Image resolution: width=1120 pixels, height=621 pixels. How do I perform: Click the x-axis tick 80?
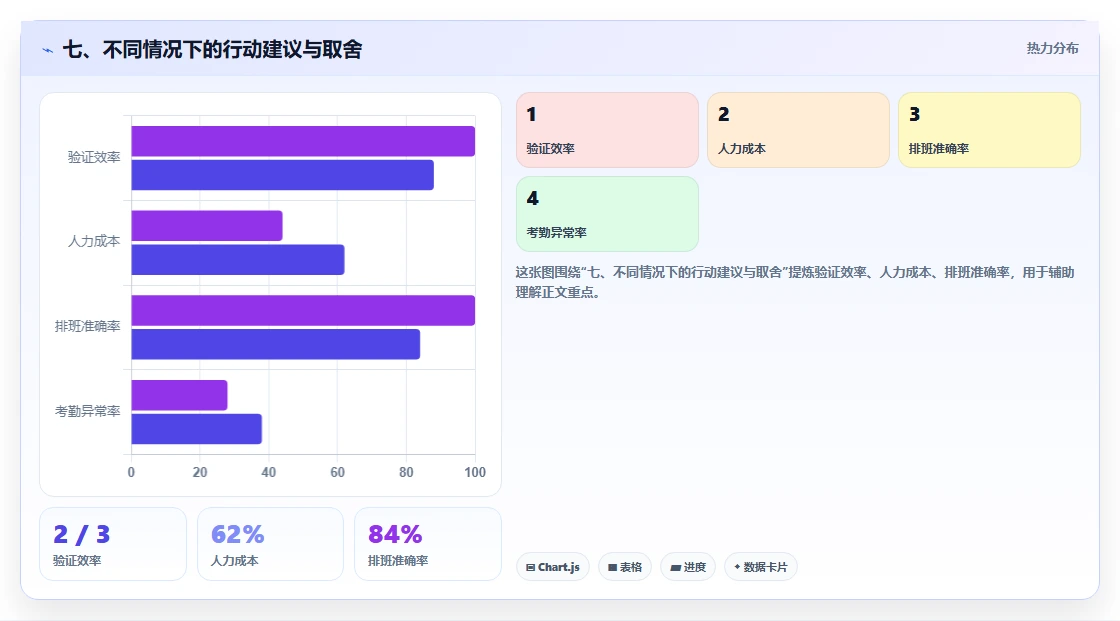click(406, 472)
